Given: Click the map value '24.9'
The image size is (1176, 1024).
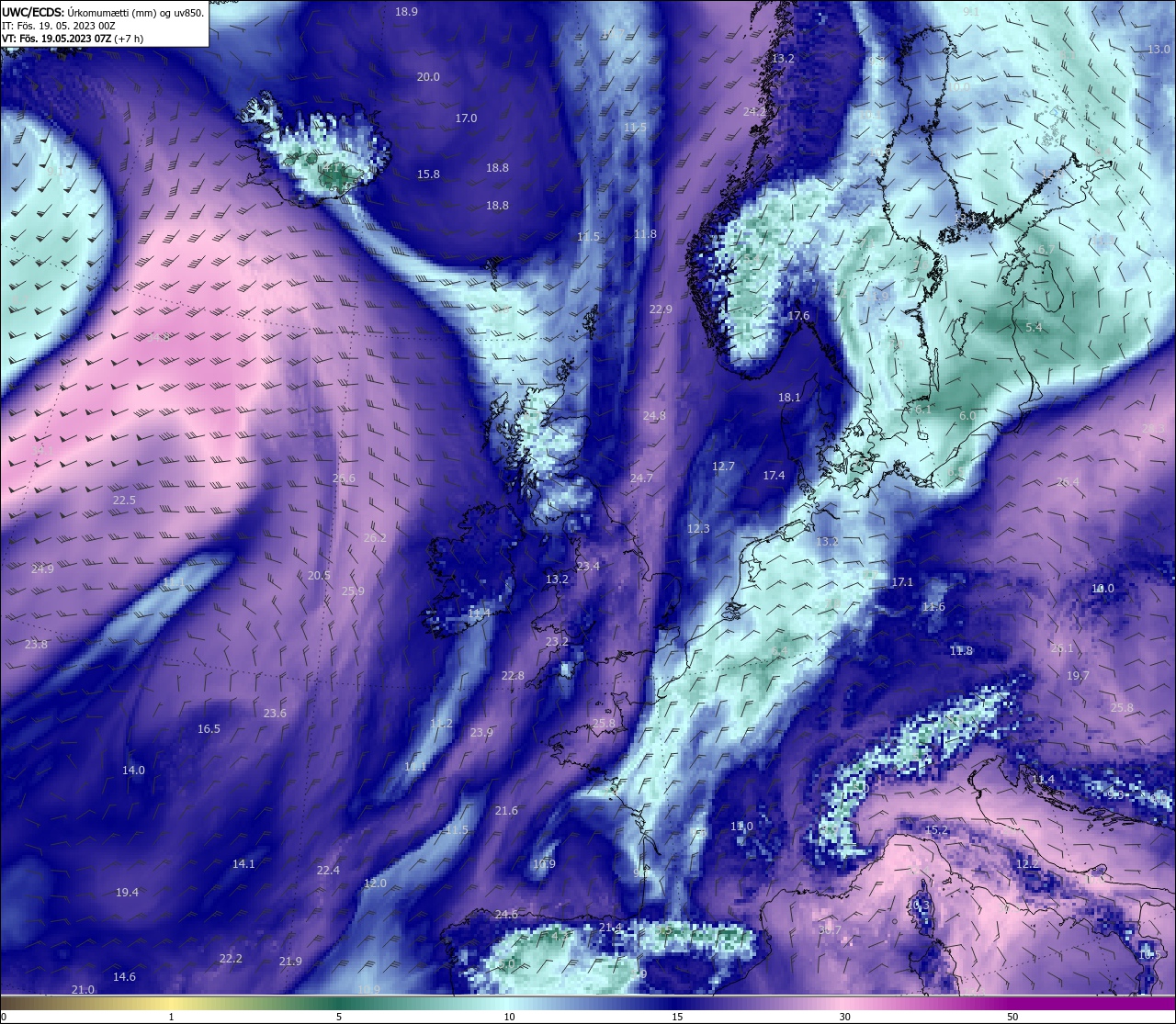Looking at the screenshot, I should (42, 569).
